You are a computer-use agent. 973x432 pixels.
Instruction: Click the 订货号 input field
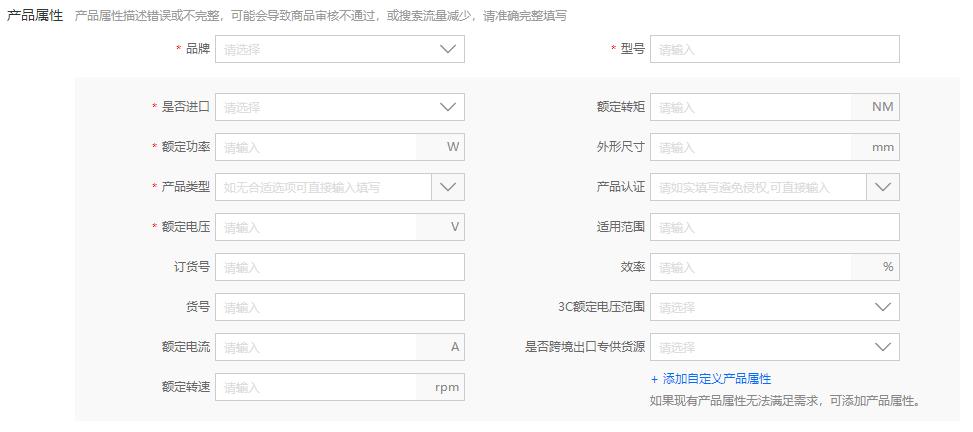pos(339,267)
